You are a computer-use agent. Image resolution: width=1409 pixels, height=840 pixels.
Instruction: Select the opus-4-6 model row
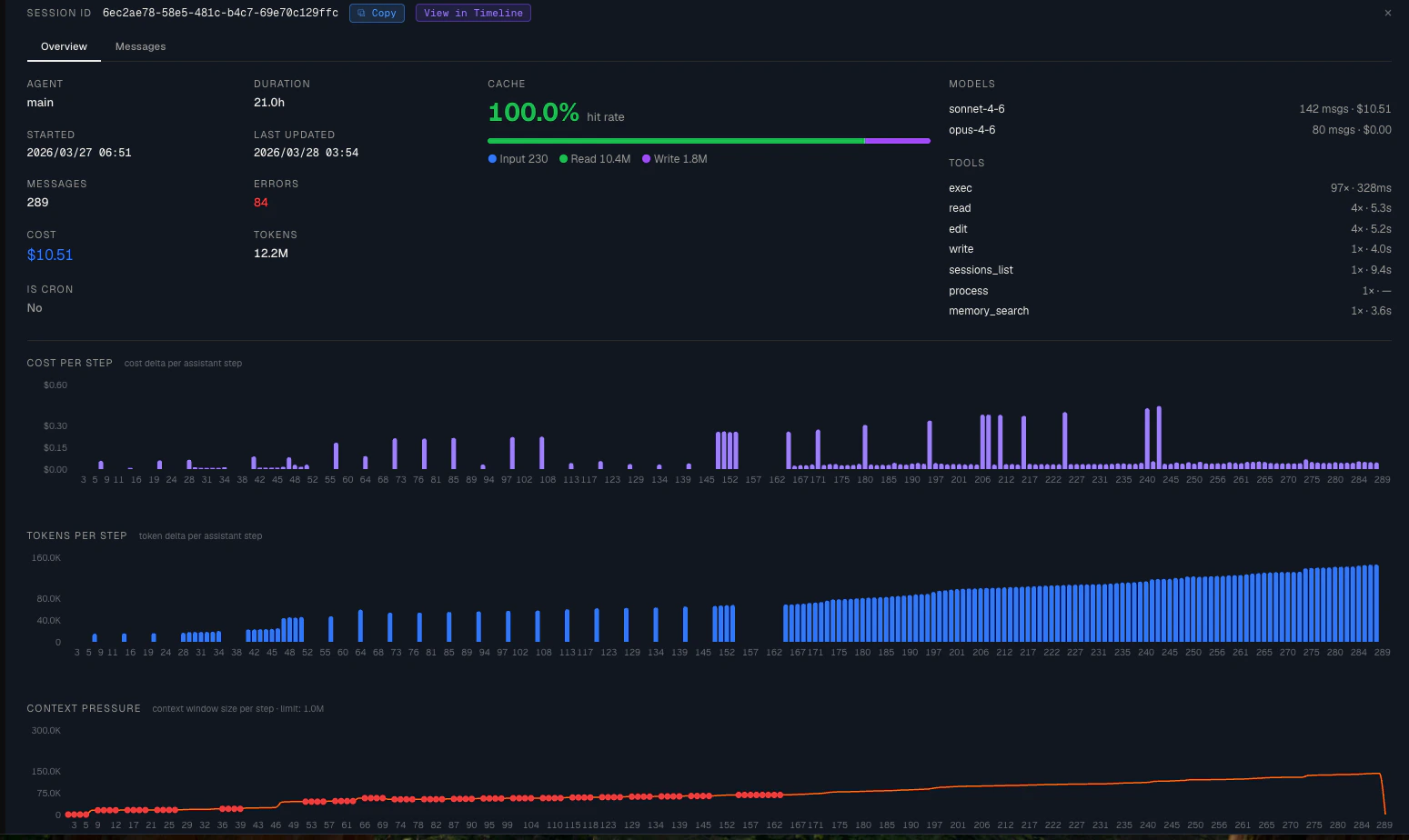tap(1170, 130)
